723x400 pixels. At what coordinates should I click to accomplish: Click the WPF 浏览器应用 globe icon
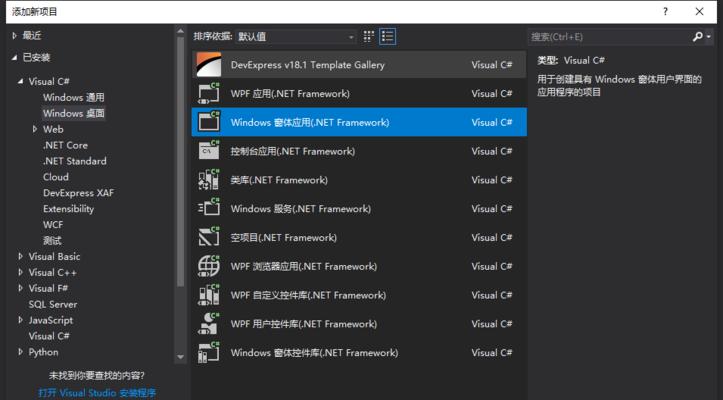coord(208,266)
